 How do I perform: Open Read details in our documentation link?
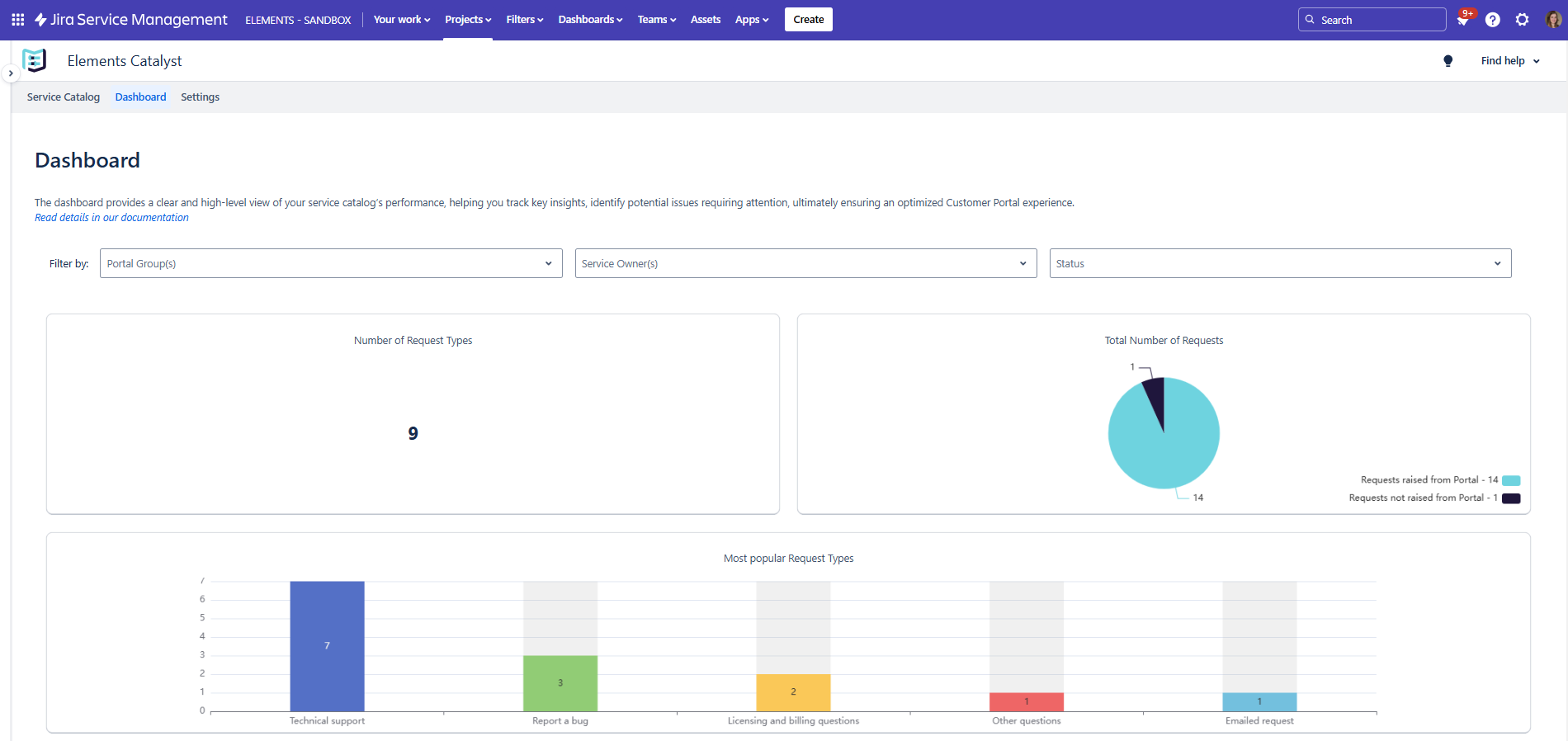pyautogui.click(x=111, y=218)
